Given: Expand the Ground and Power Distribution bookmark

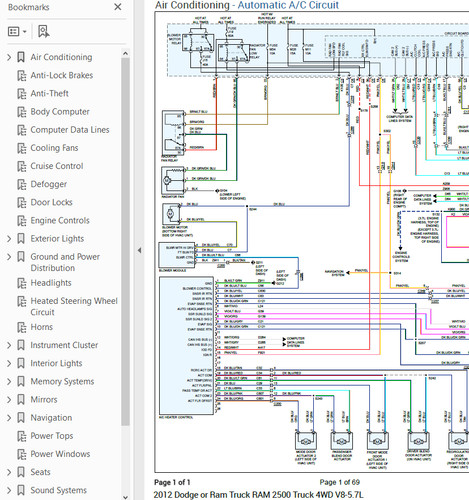Looking at the screenshot, I should (x=9, y=257).
